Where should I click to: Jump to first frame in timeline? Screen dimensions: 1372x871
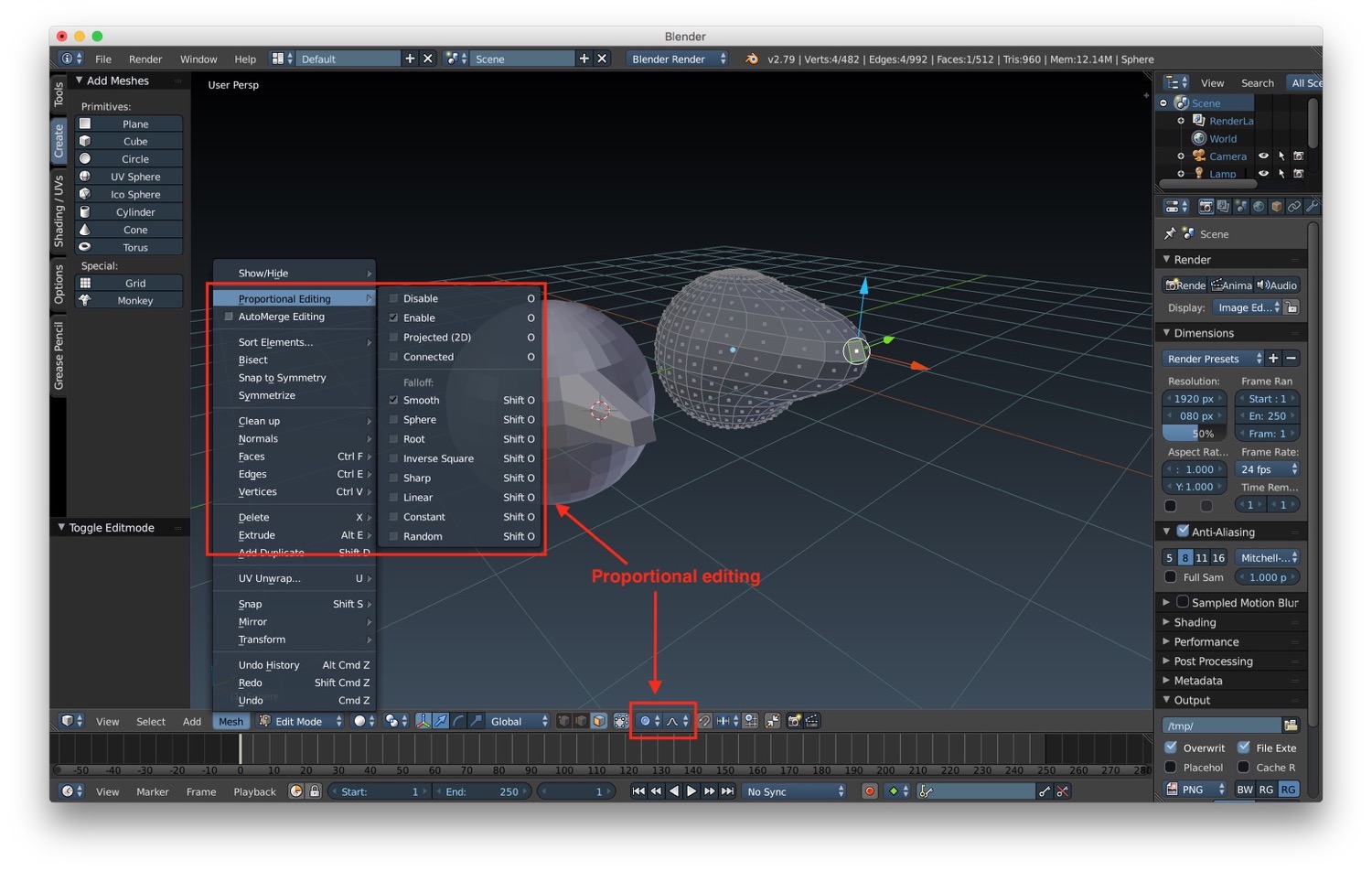pos(638,791)
